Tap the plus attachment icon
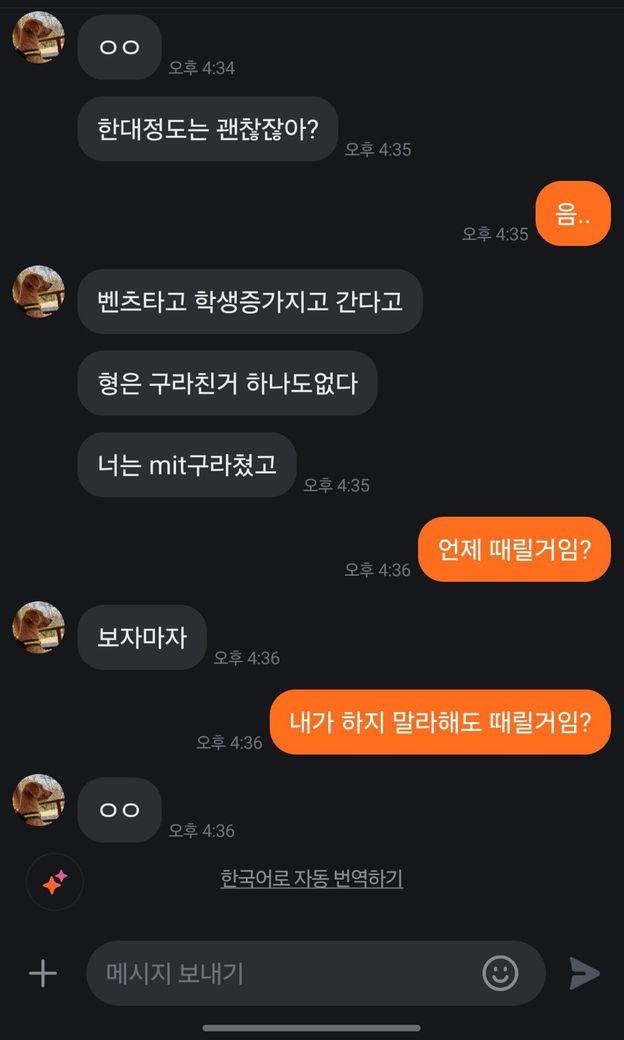The width and height of the screenshot is (624, 1040). point(42,973)
